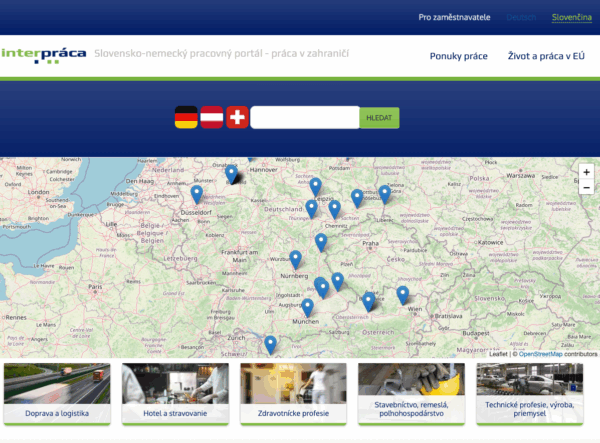600x443 pixels.
Task: Open Doprava a logistika category
Action: point(57,394)
